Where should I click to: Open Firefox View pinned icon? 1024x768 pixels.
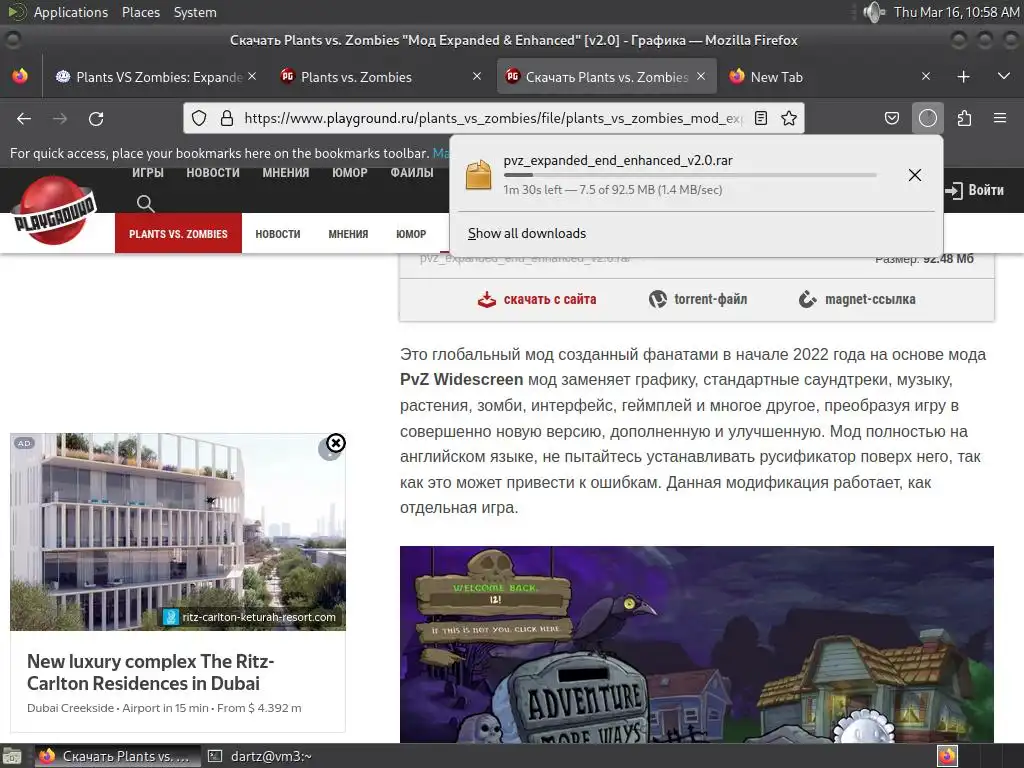click(x=20, y=76)
